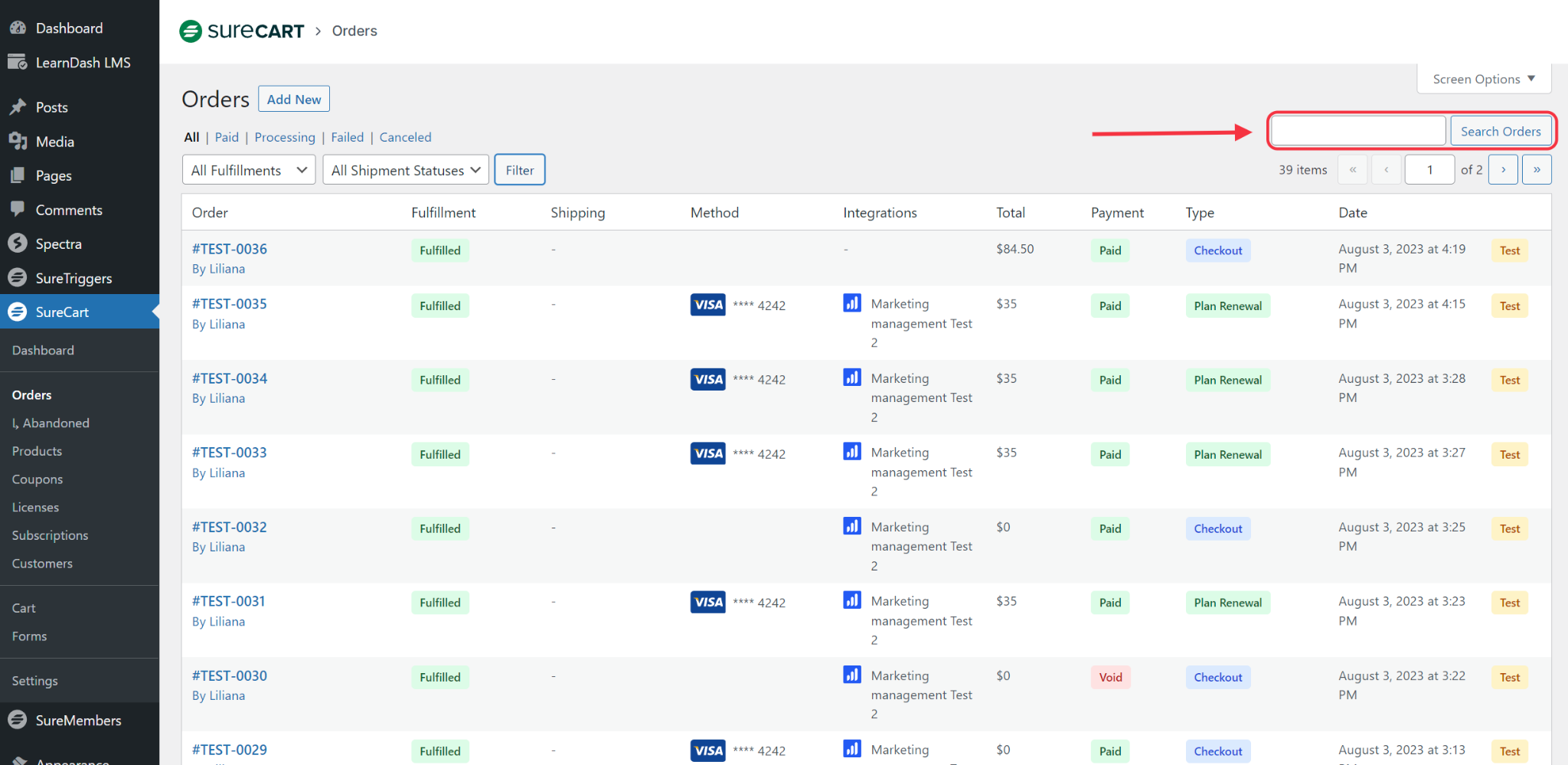Click the Add New order button

click(294, 100)
